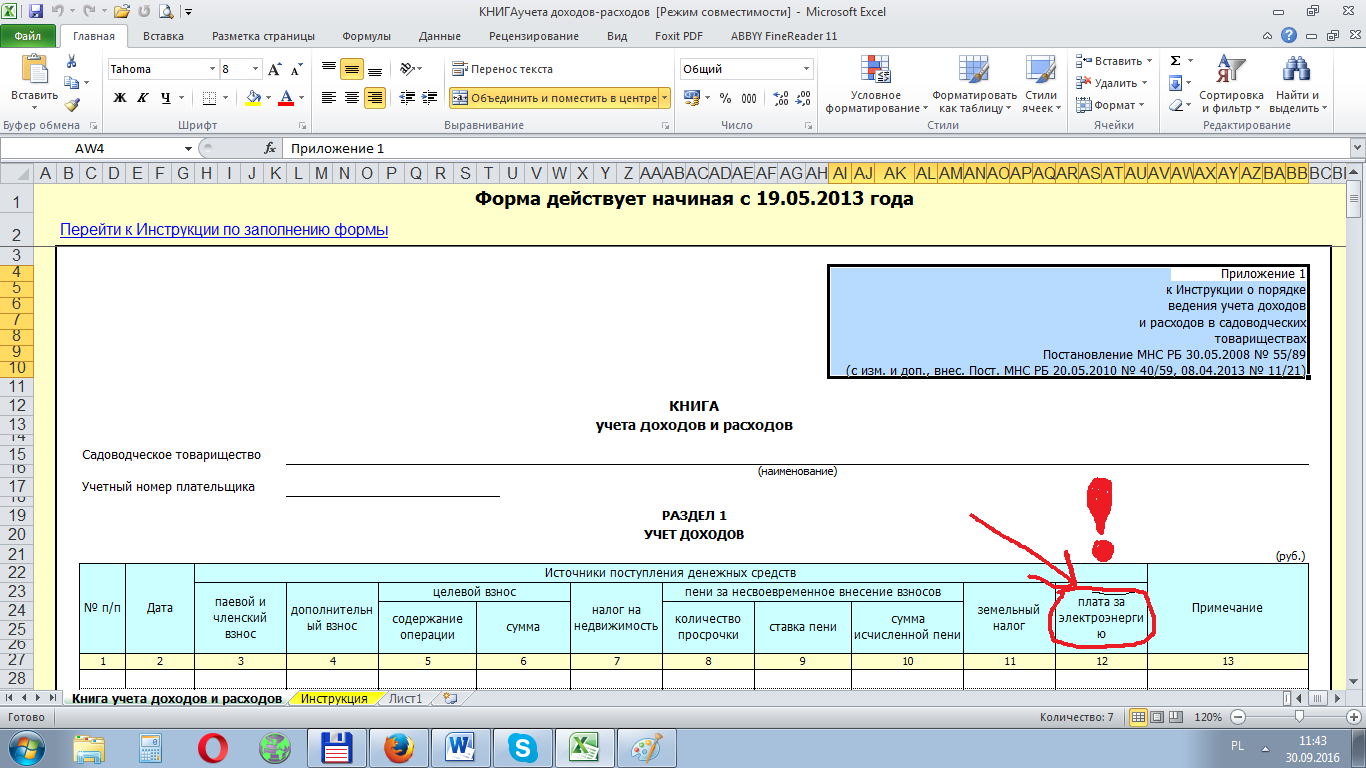The height and width of the screenshot is (768, 1366).
Task: Click 'Объединить и поместить в центре' button
Action: [553, 97]
